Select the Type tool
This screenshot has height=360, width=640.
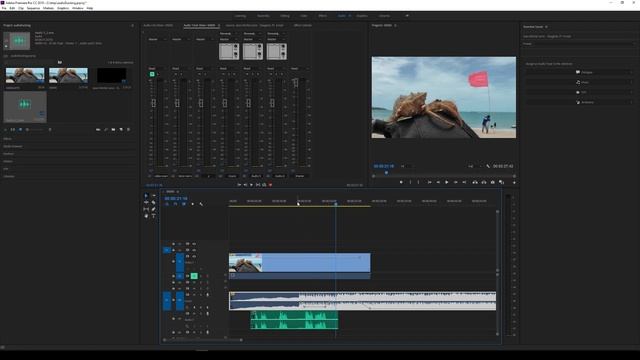pyautogui.click(x=153, y=216)
